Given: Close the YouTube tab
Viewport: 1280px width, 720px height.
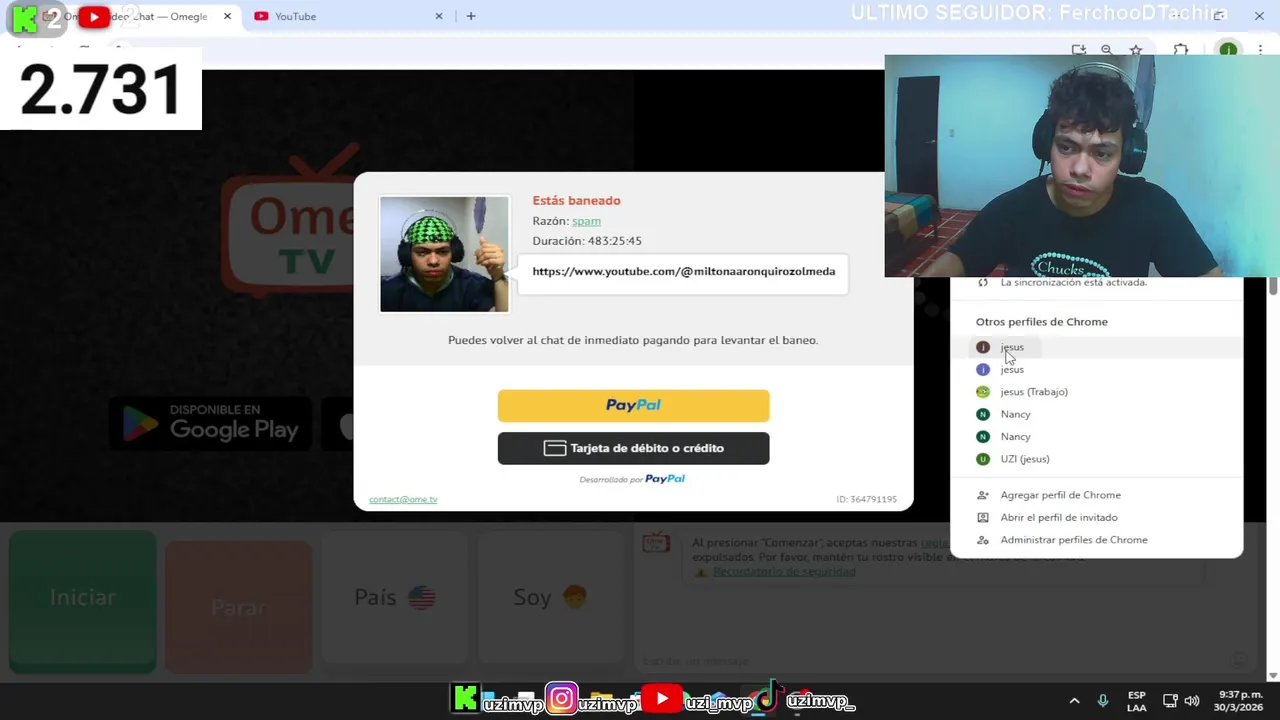Looking at the screenshot, I should 439,16.
